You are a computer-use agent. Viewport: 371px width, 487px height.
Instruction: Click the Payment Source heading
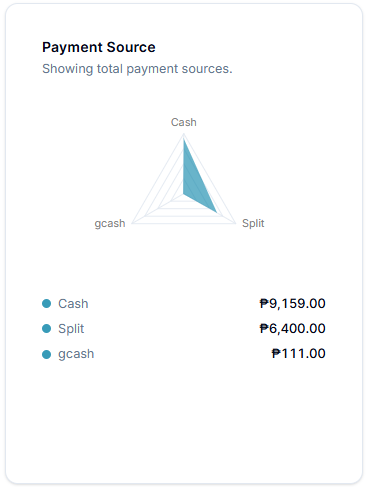coord(99,47)
